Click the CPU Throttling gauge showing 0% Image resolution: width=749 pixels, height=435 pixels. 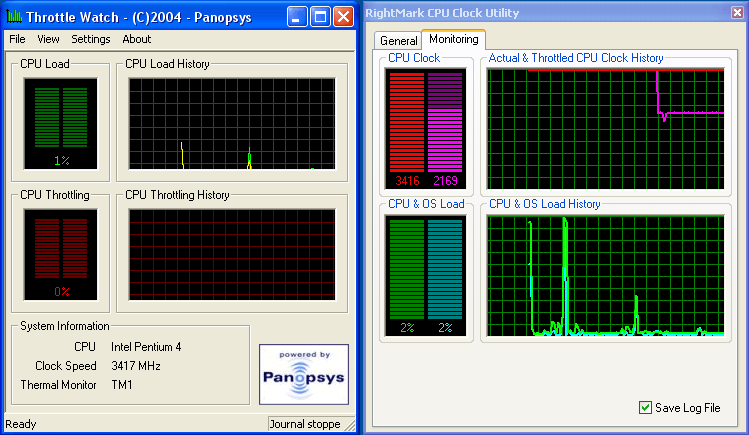pyautogui.click(x=61, y=255)
